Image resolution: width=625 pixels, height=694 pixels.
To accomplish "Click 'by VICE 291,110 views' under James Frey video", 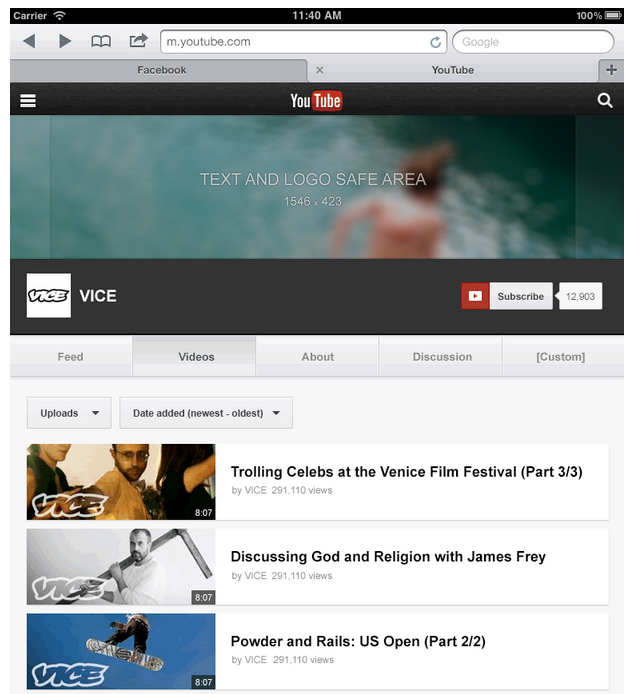I will pos(282,576).
